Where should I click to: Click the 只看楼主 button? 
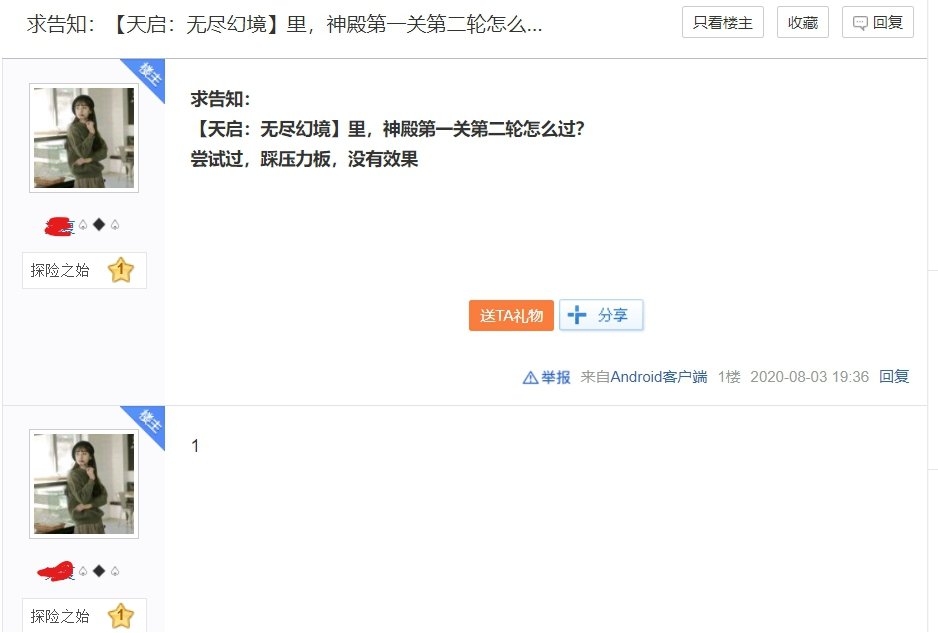[x=723, y=23]
